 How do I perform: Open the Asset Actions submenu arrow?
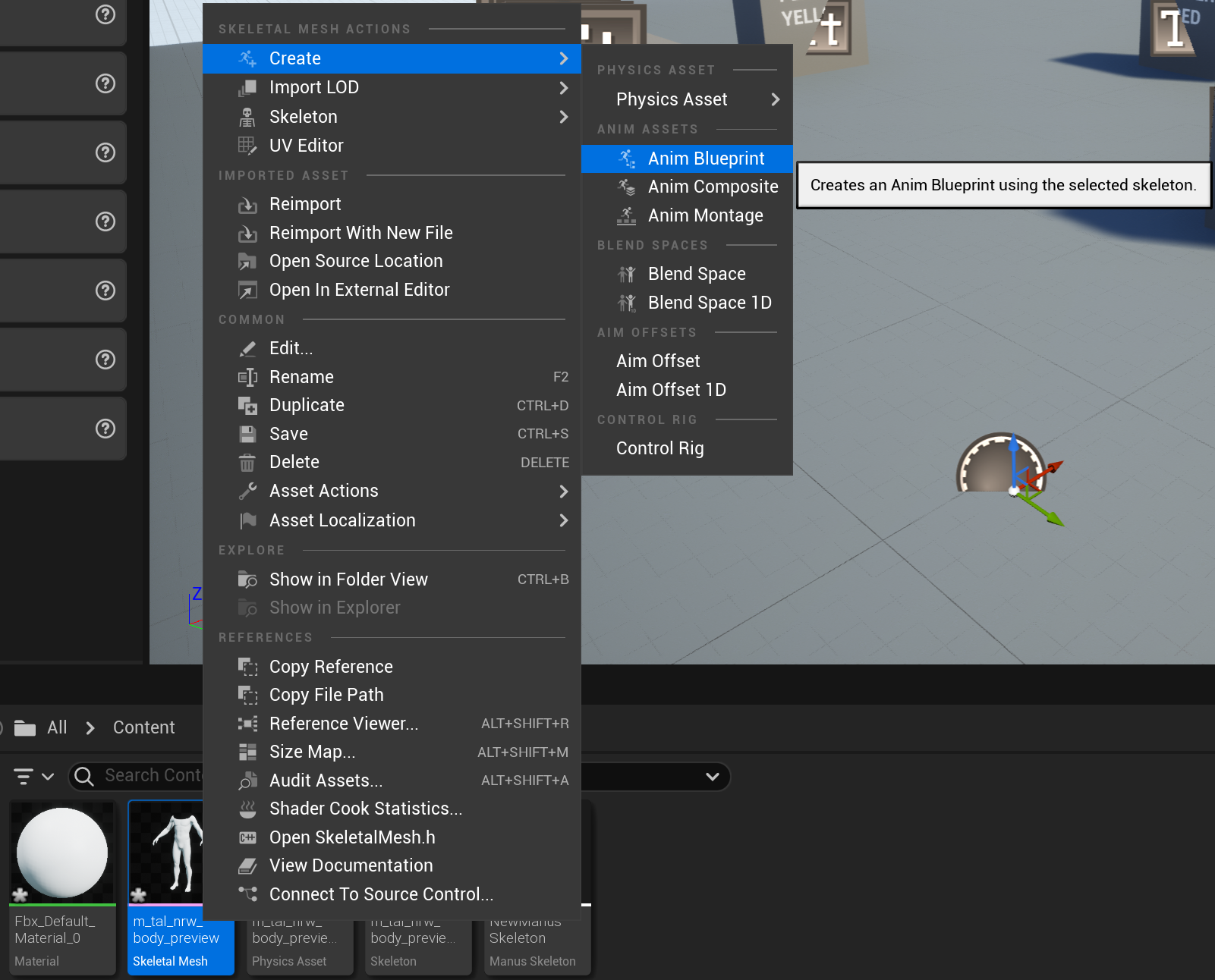[563, 492]
